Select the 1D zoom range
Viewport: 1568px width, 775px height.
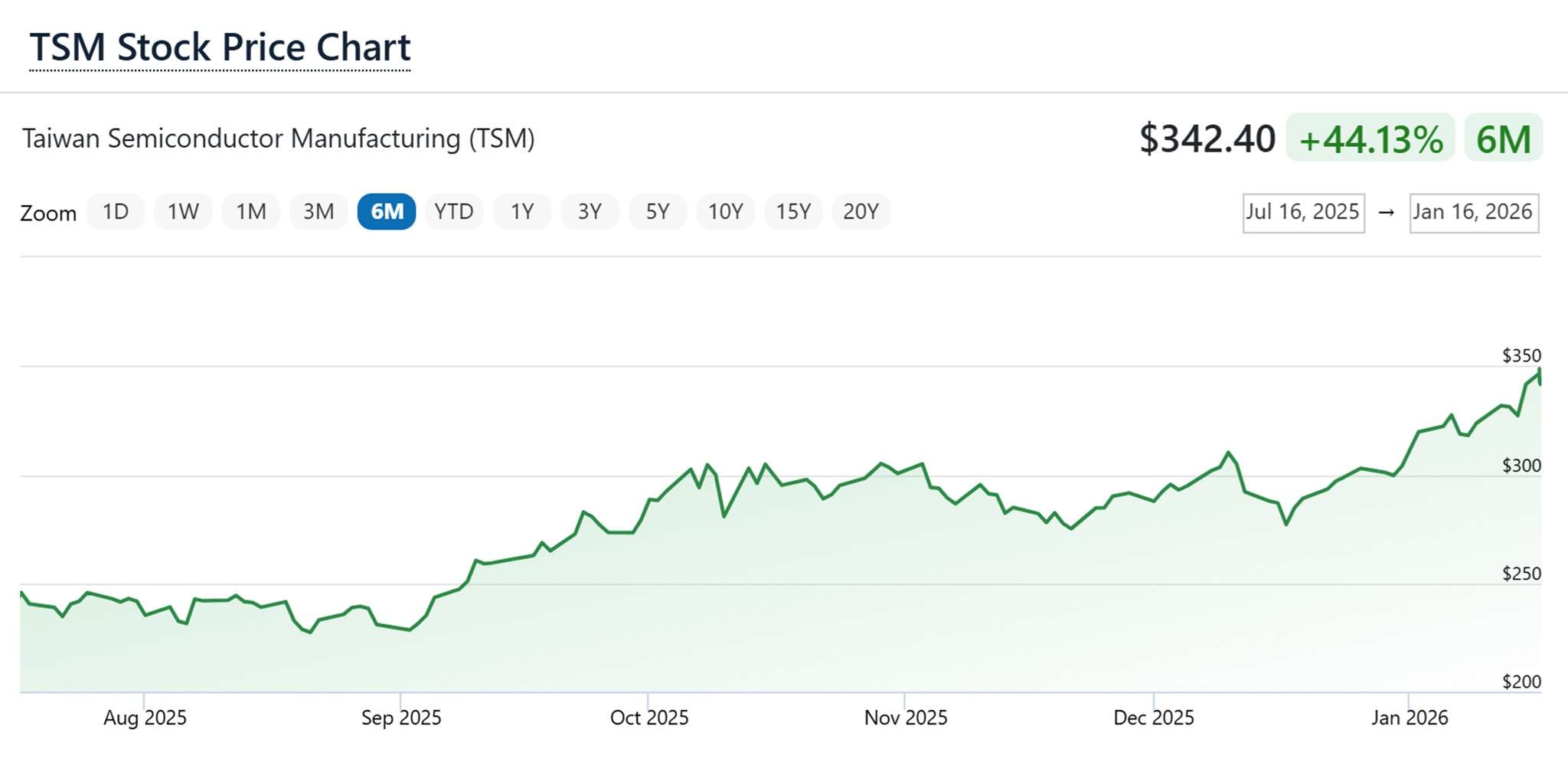point(116,212)
